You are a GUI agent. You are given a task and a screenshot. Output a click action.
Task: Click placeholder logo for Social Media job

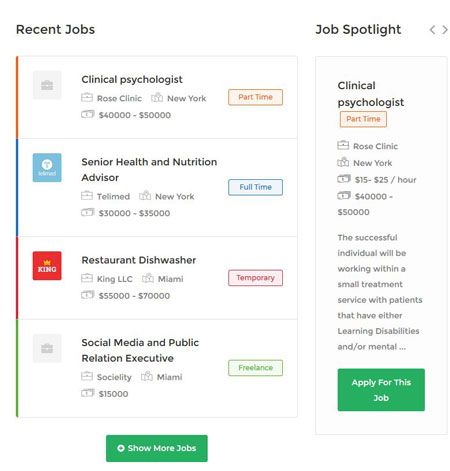(x=47, y=348)
